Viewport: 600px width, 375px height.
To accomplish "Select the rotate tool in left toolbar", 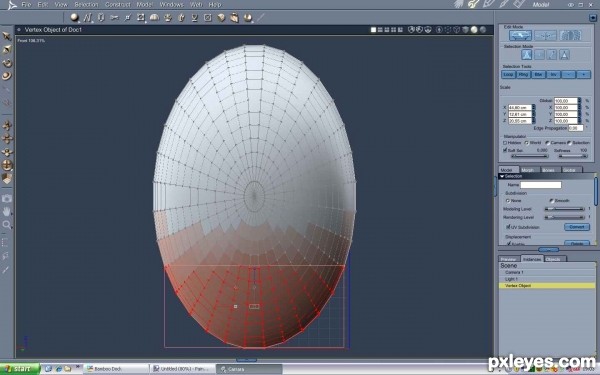I will pyautogui.click(x=7, y=63).
